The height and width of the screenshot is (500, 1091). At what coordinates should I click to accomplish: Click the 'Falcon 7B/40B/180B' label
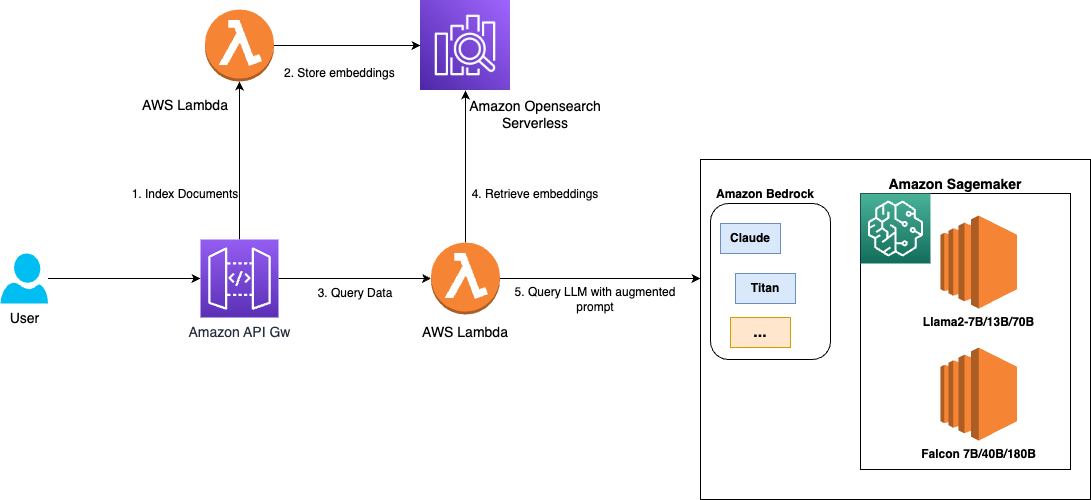(978, 454)
